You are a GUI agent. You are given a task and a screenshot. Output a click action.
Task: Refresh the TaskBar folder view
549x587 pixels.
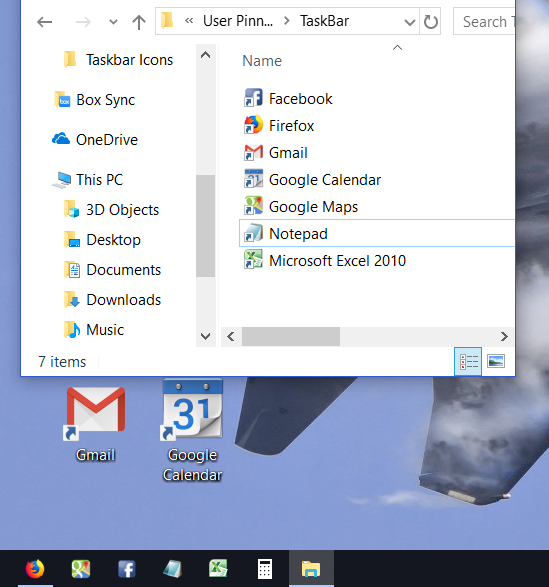(x=430, y=22)
